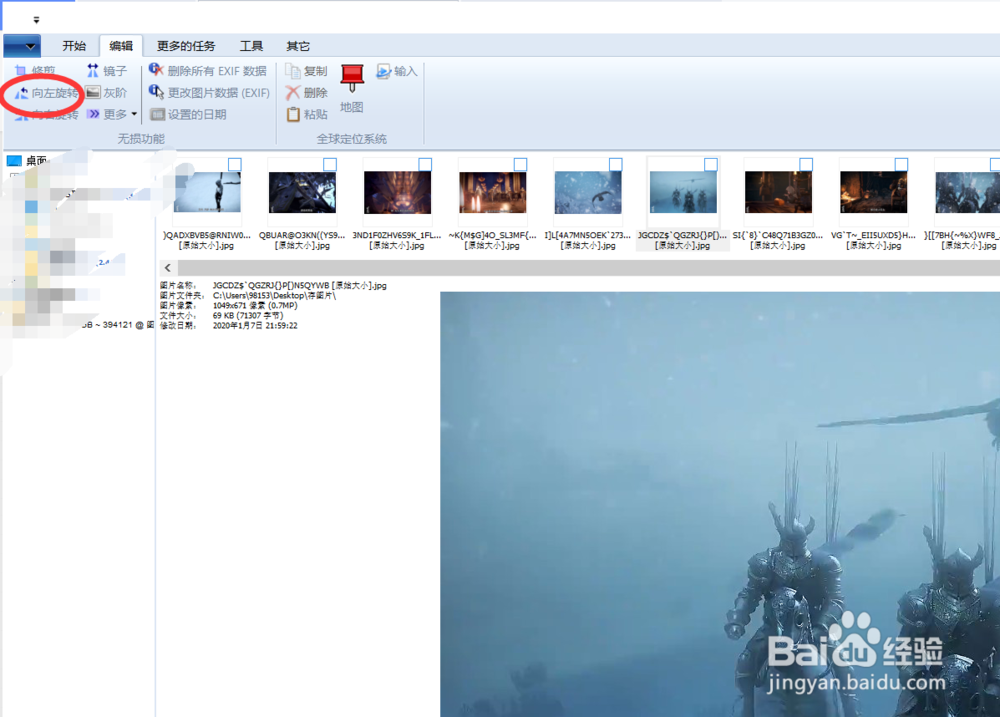Open the 其它 ribbon tab

298,46
